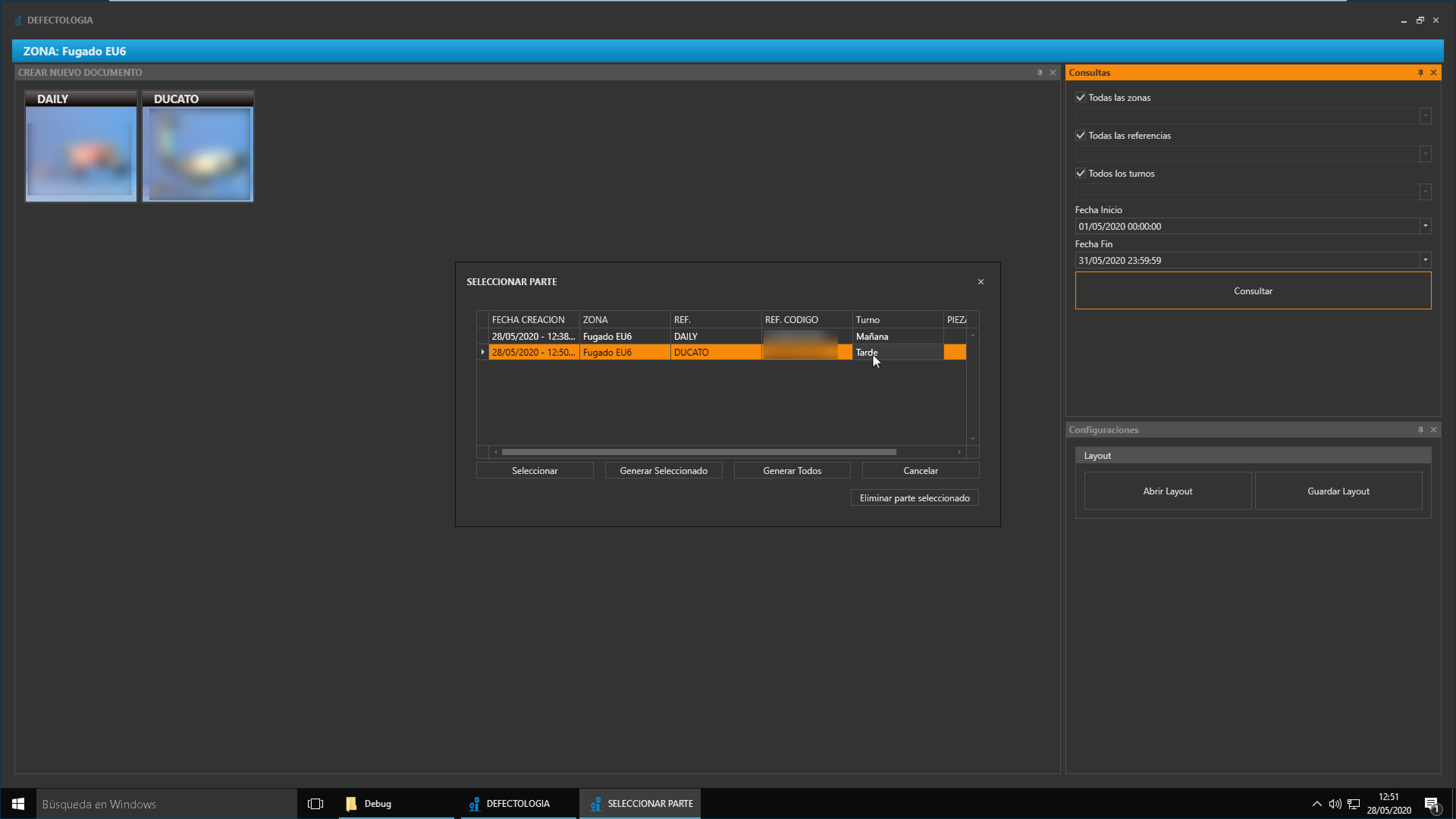
Task: Open Windows Task View
Action: point(315,804)
